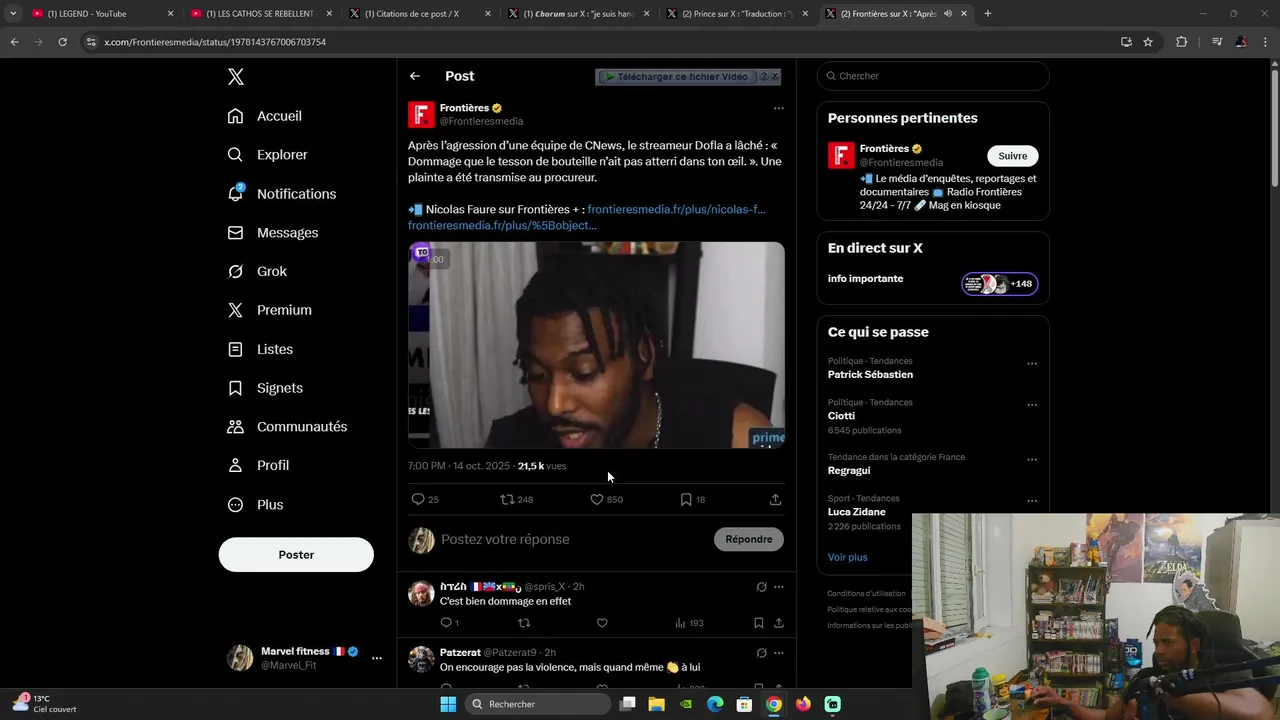Open Chrome extensions puzzle icon
The height and width of the screenshot is (720, 1280).
pos(1182,42)
